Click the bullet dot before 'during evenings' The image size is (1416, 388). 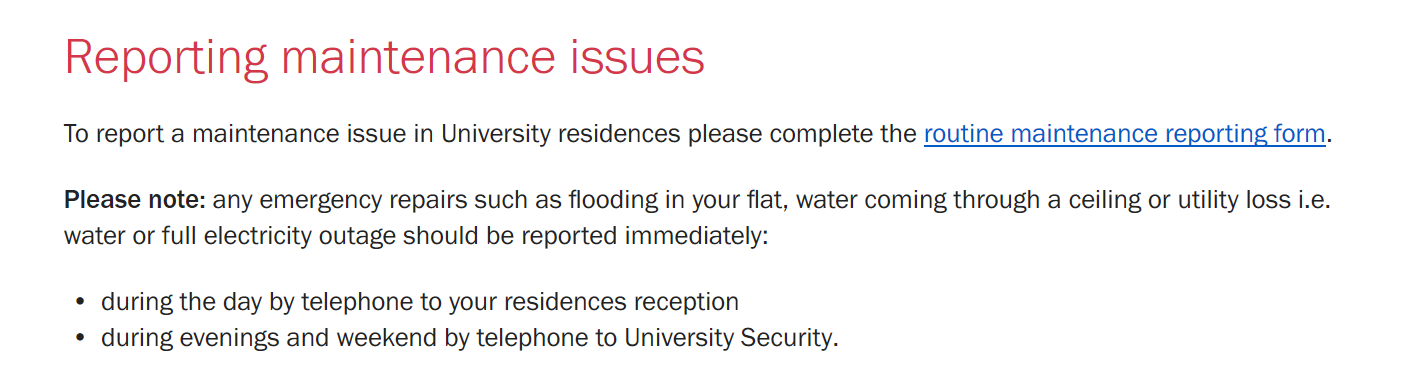coord(81,339)
